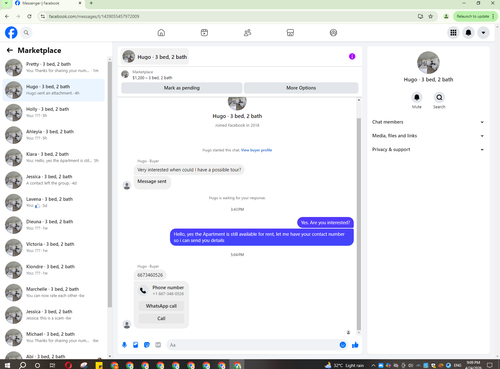Open Holly - 3 bed, 2 bath chat

(54, 112)
